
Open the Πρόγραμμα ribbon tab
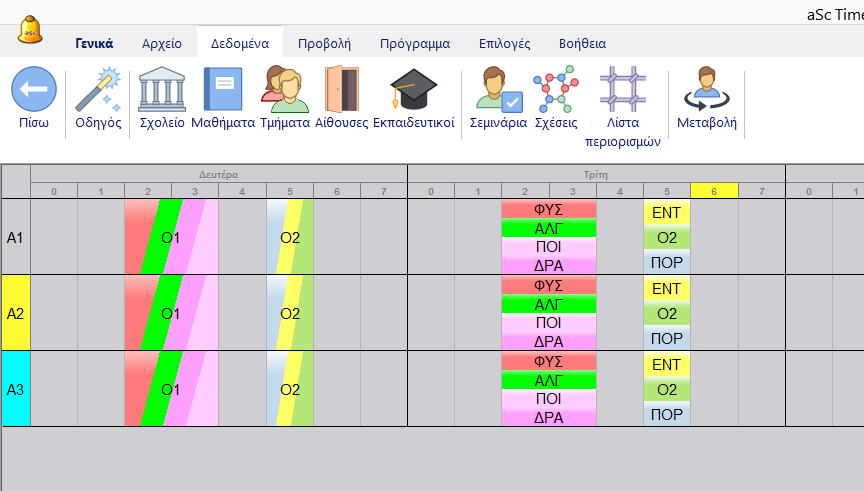414,43
